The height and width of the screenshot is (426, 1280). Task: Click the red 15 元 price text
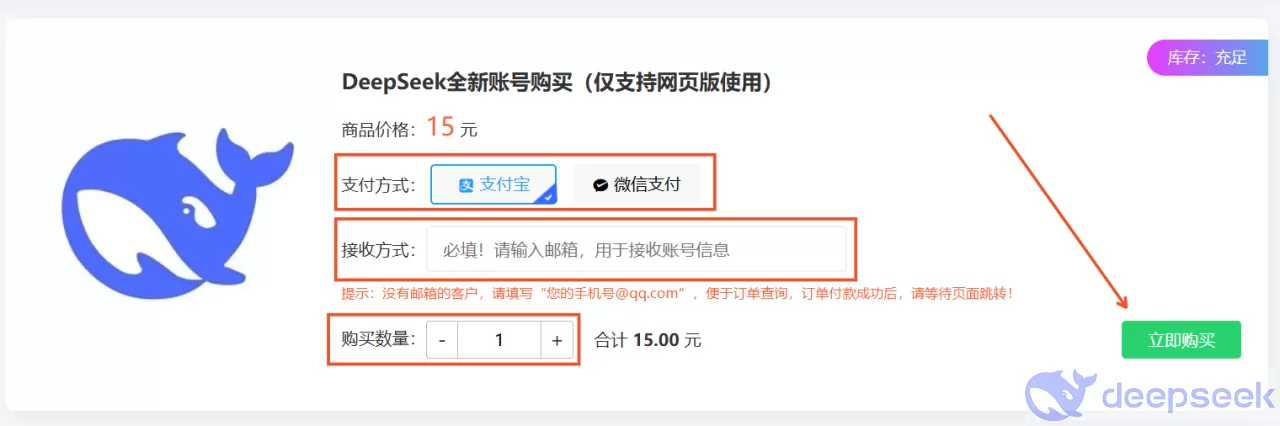coord(452,128)
